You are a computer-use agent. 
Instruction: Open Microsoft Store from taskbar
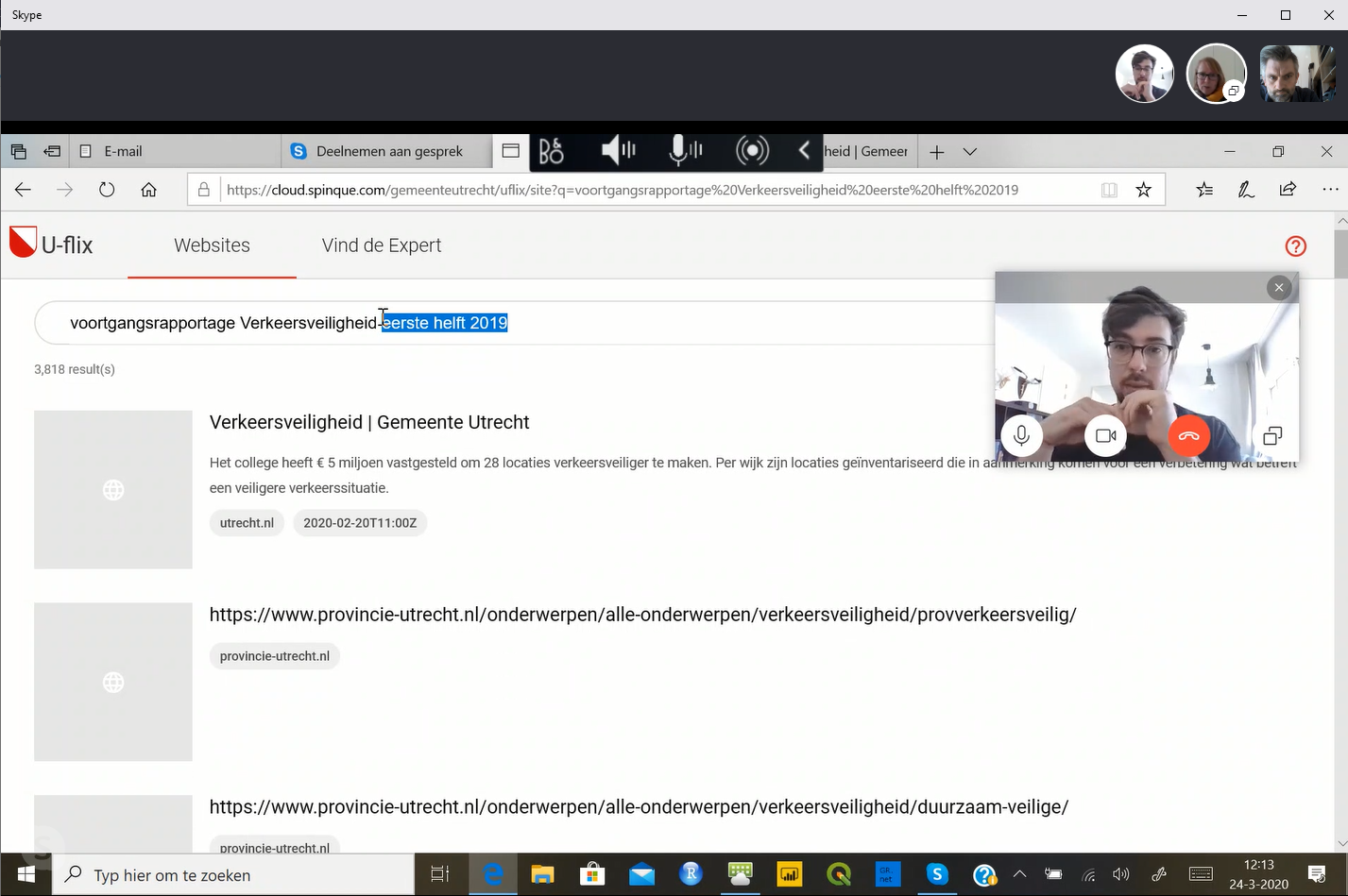click(x=592, y=875)
